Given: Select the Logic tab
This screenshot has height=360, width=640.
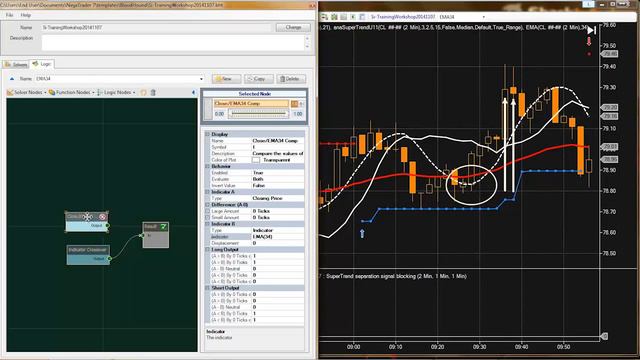Looking at the screenshot, I should coord(42,64).
